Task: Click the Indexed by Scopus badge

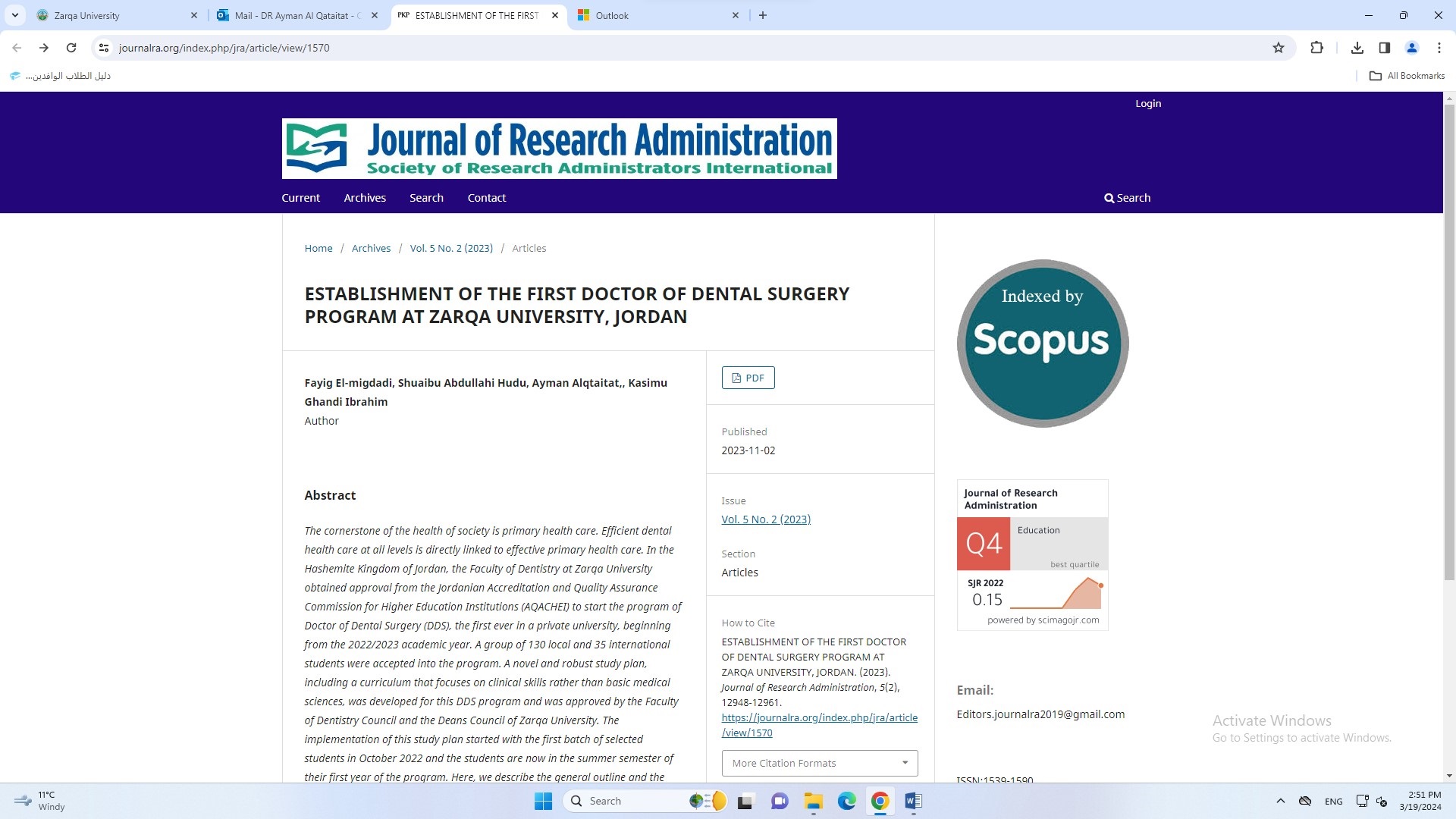Action: tap(1043, 344)
